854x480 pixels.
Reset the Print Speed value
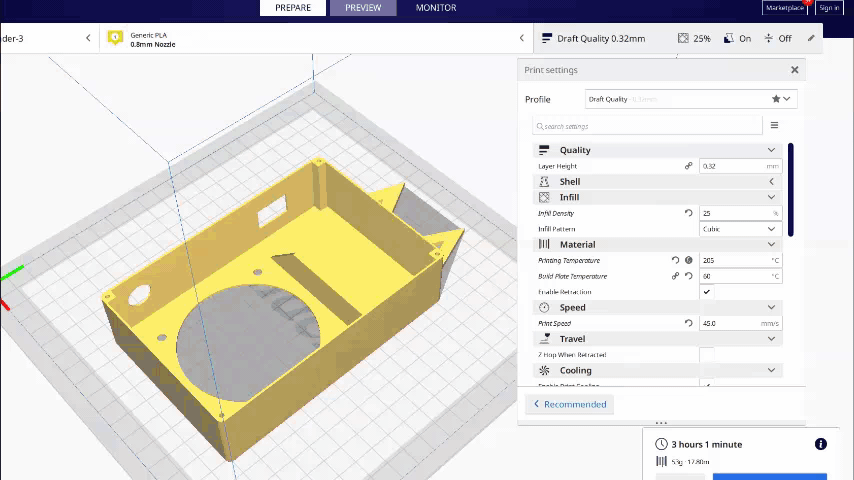(688, 323)
